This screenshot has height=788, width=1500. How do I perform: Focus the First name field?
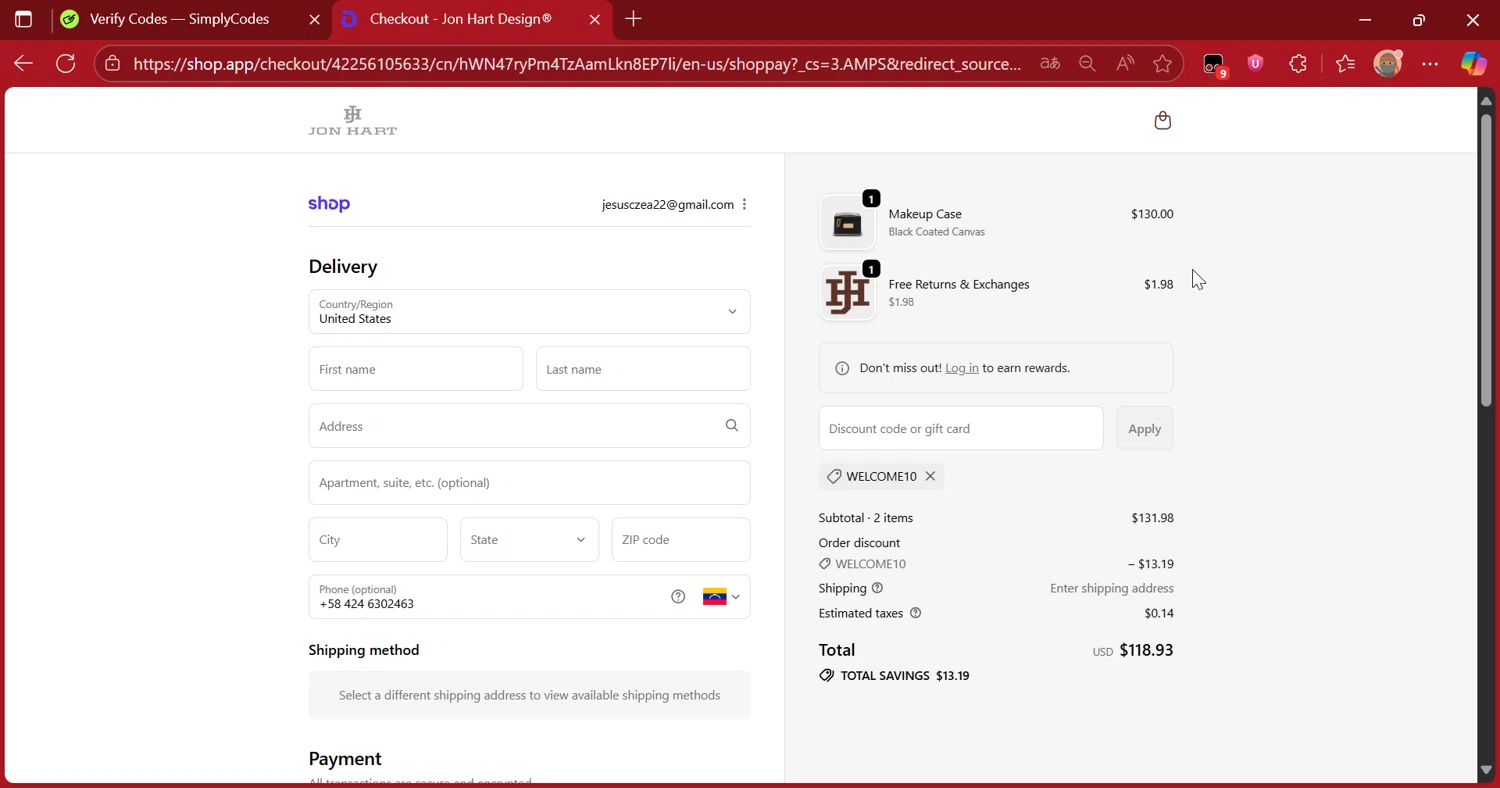[415, 369]
